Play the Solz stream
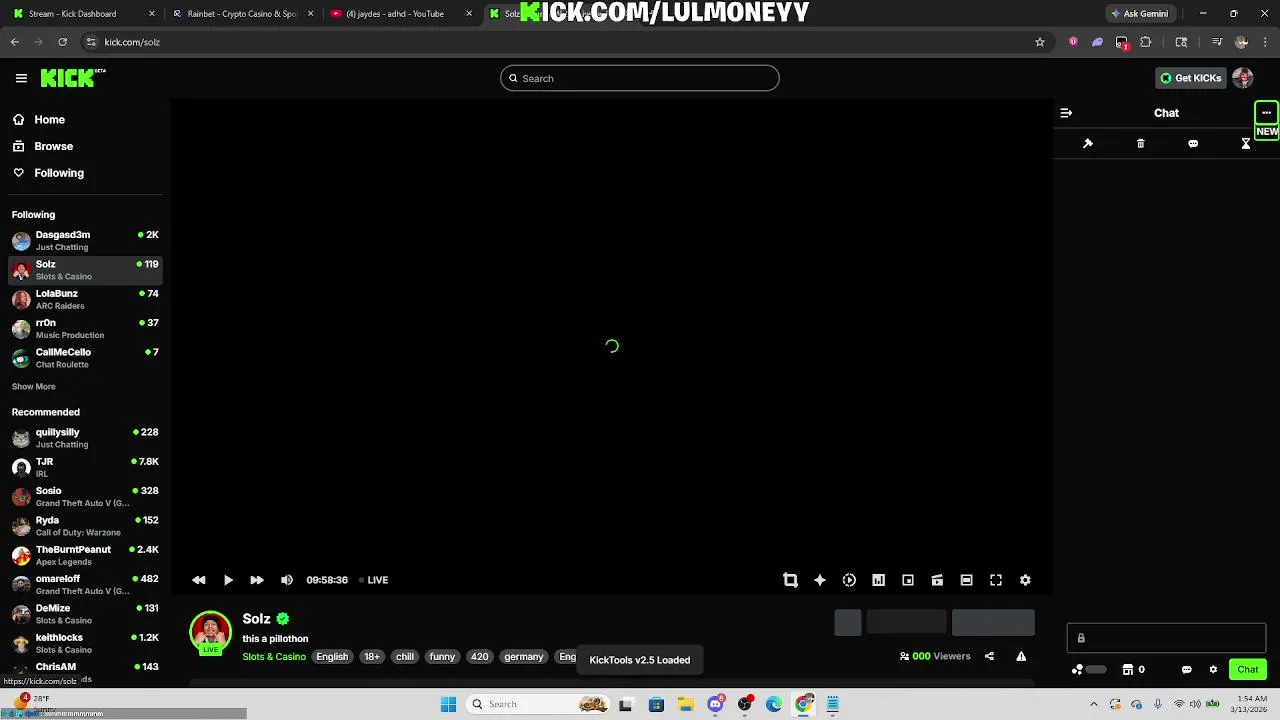 tap(228, 580)
